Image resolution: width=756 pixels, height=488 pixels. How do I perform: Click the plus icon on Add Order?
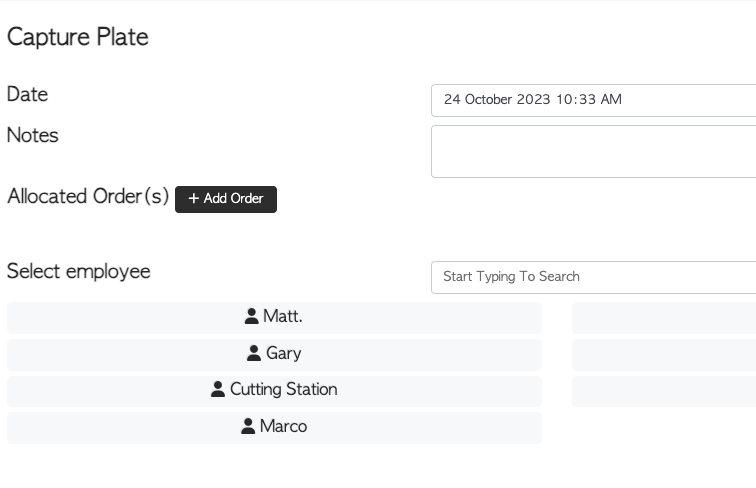click(193, 199)
